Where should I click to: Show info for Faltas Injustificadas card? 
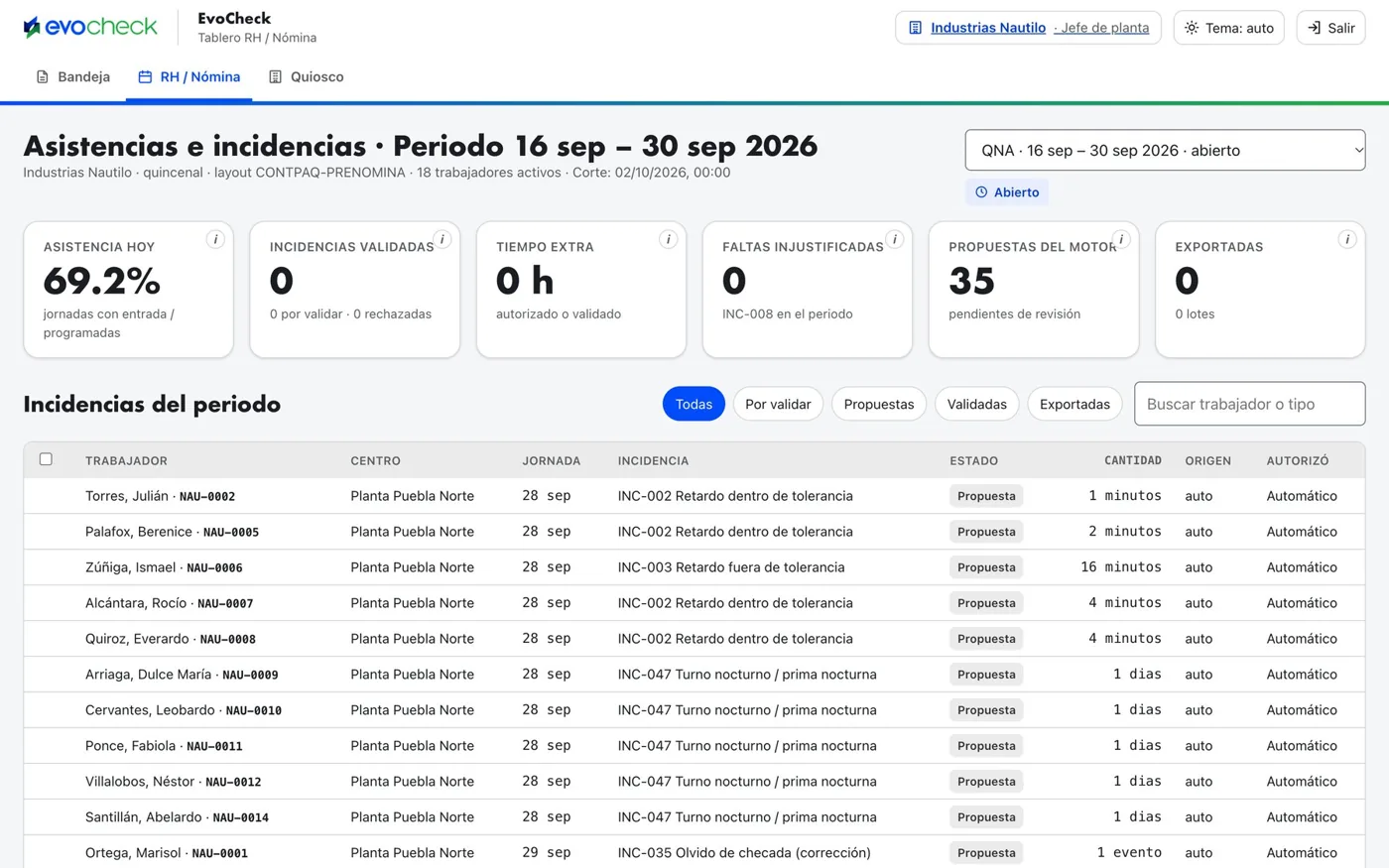(895, 239)
